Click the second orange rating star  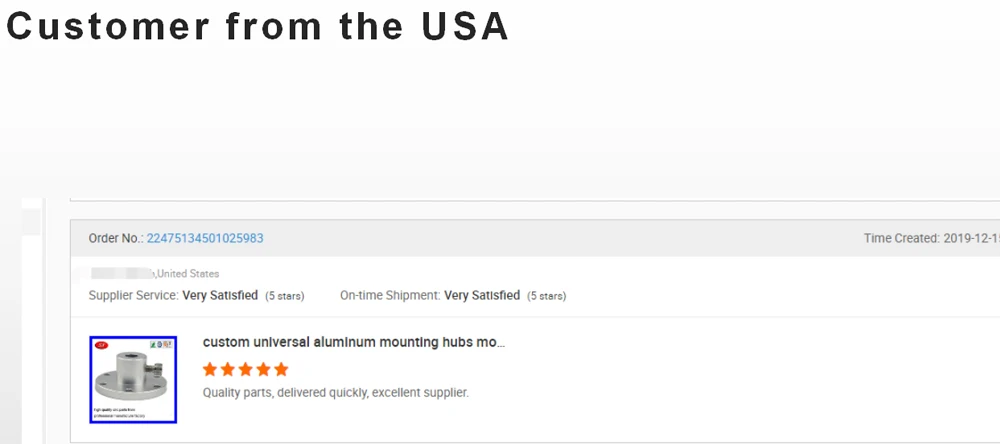tap(228, 369)
